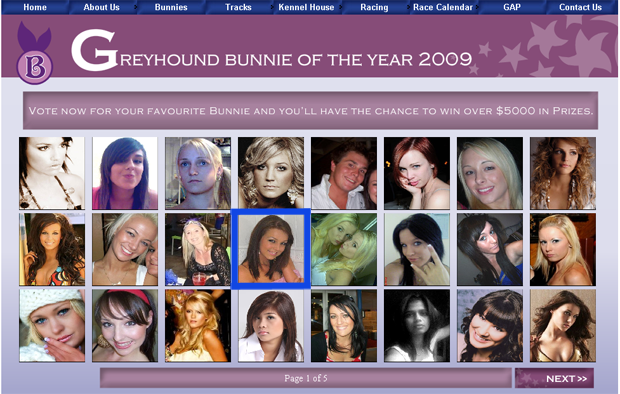
Task: Select the blue-highlighted contestant photo
Action: tap(271, 249)
